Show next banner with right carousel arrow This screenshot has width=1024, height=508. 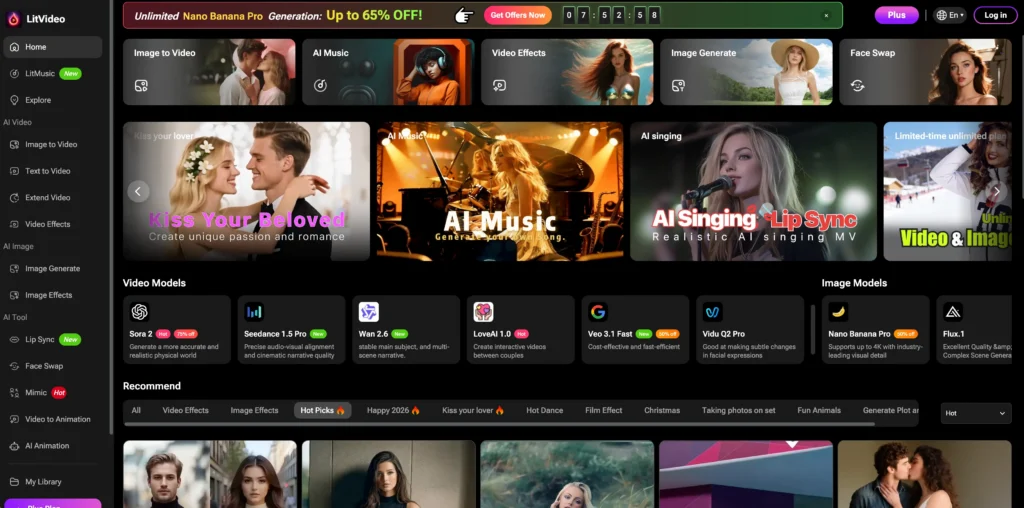(995, 191)
